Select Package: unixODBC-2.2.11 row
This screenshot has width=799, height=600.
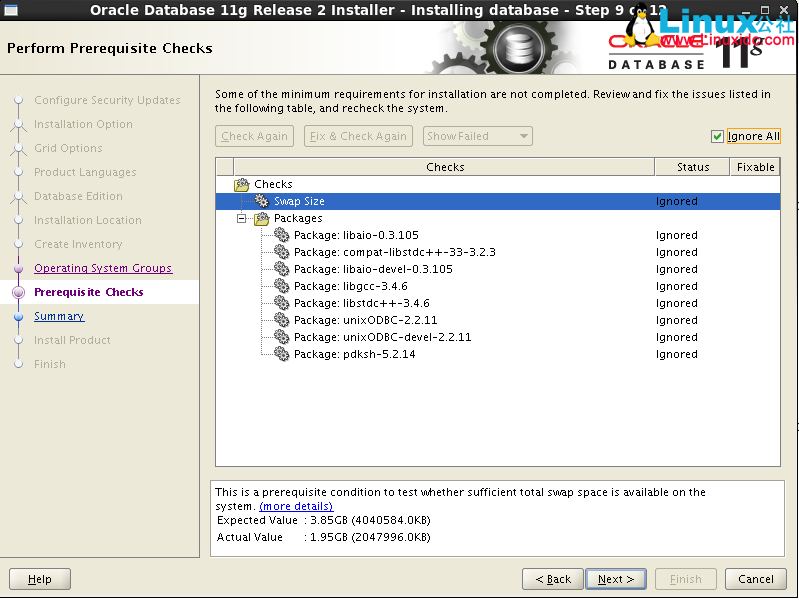pyautogui.click(x=498, y=320)
